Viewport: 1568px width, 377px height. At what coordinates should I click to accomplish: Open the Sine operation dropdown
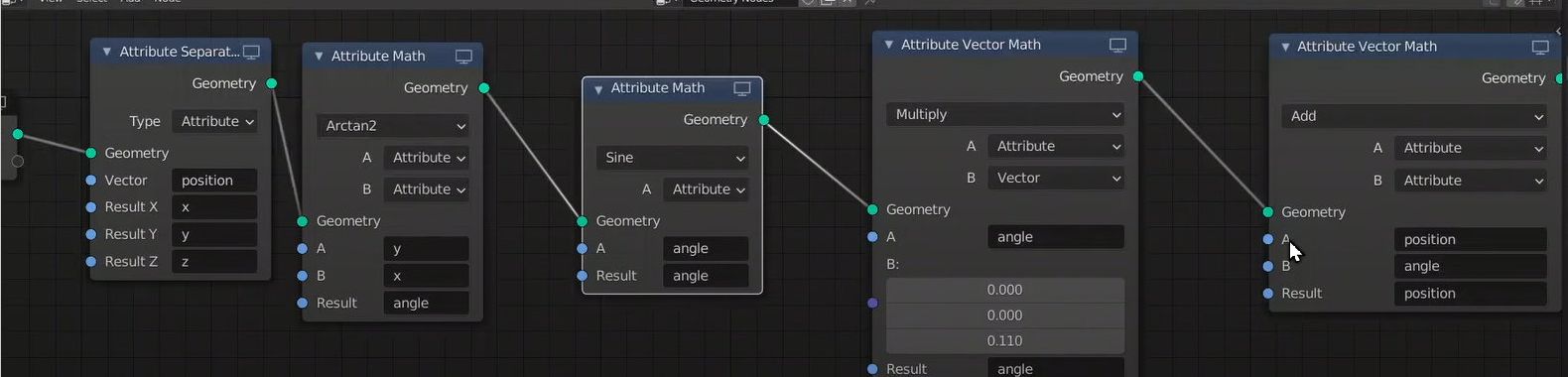point(673,158)
